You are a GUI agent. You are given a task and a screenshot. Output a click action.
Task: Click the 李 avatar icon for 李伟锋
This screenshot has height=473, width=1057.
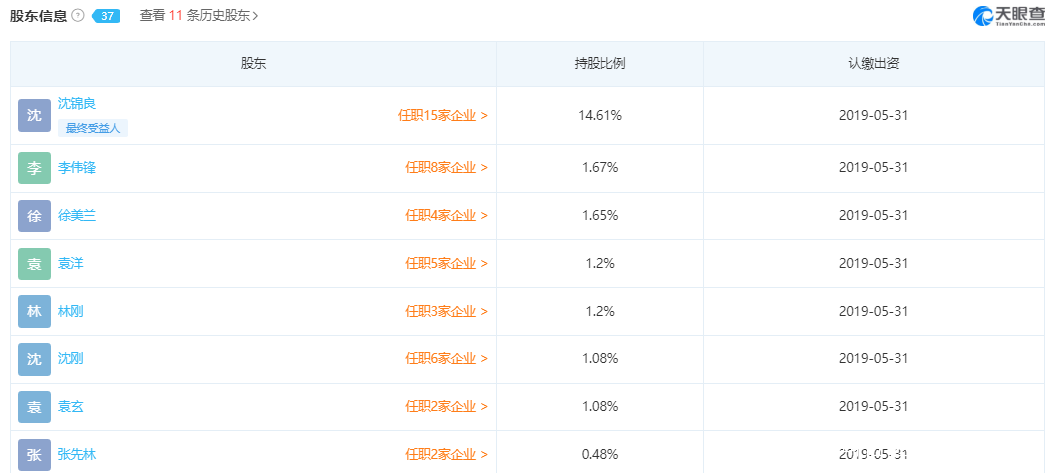(34, 168)
